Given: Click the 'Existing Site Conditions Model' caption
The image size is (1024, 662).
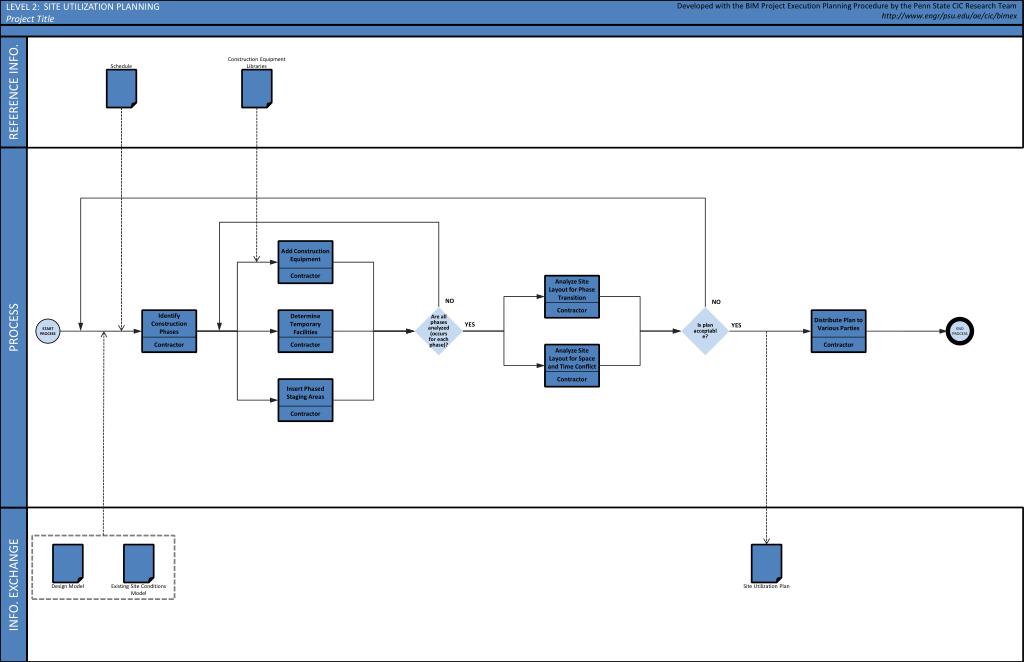Looking at the screenshot, I should tap(138, 590).
